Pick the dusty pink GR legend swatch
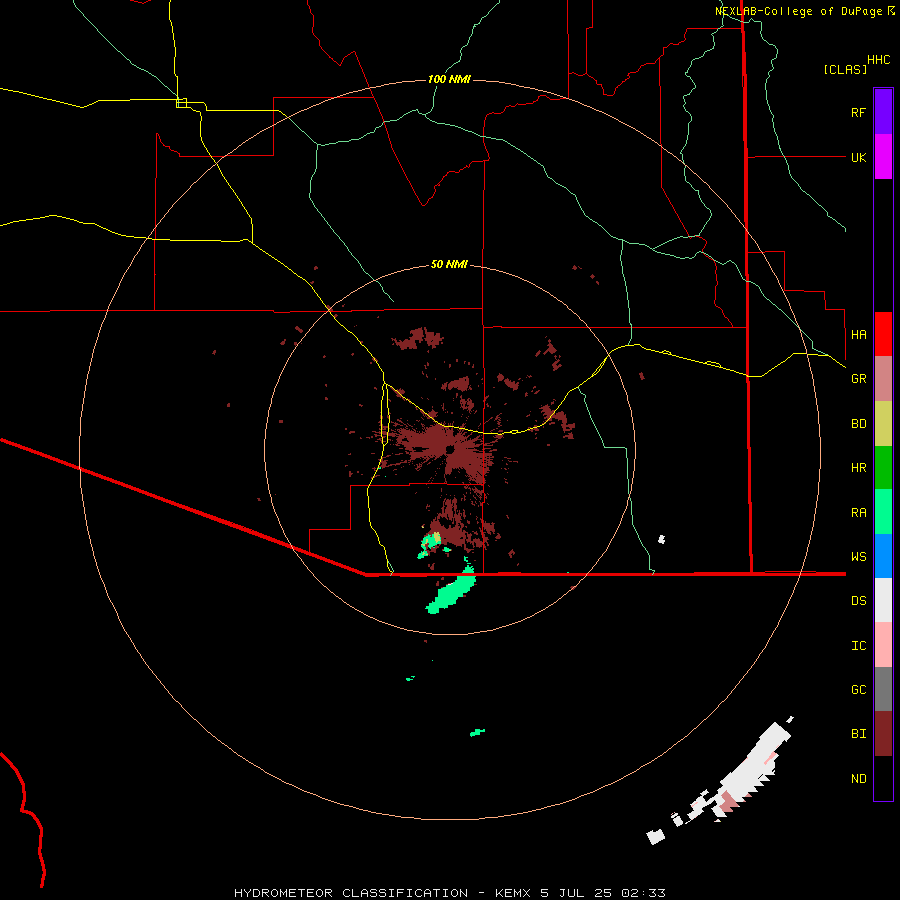The image size is (900, 900). pos(883,378)
